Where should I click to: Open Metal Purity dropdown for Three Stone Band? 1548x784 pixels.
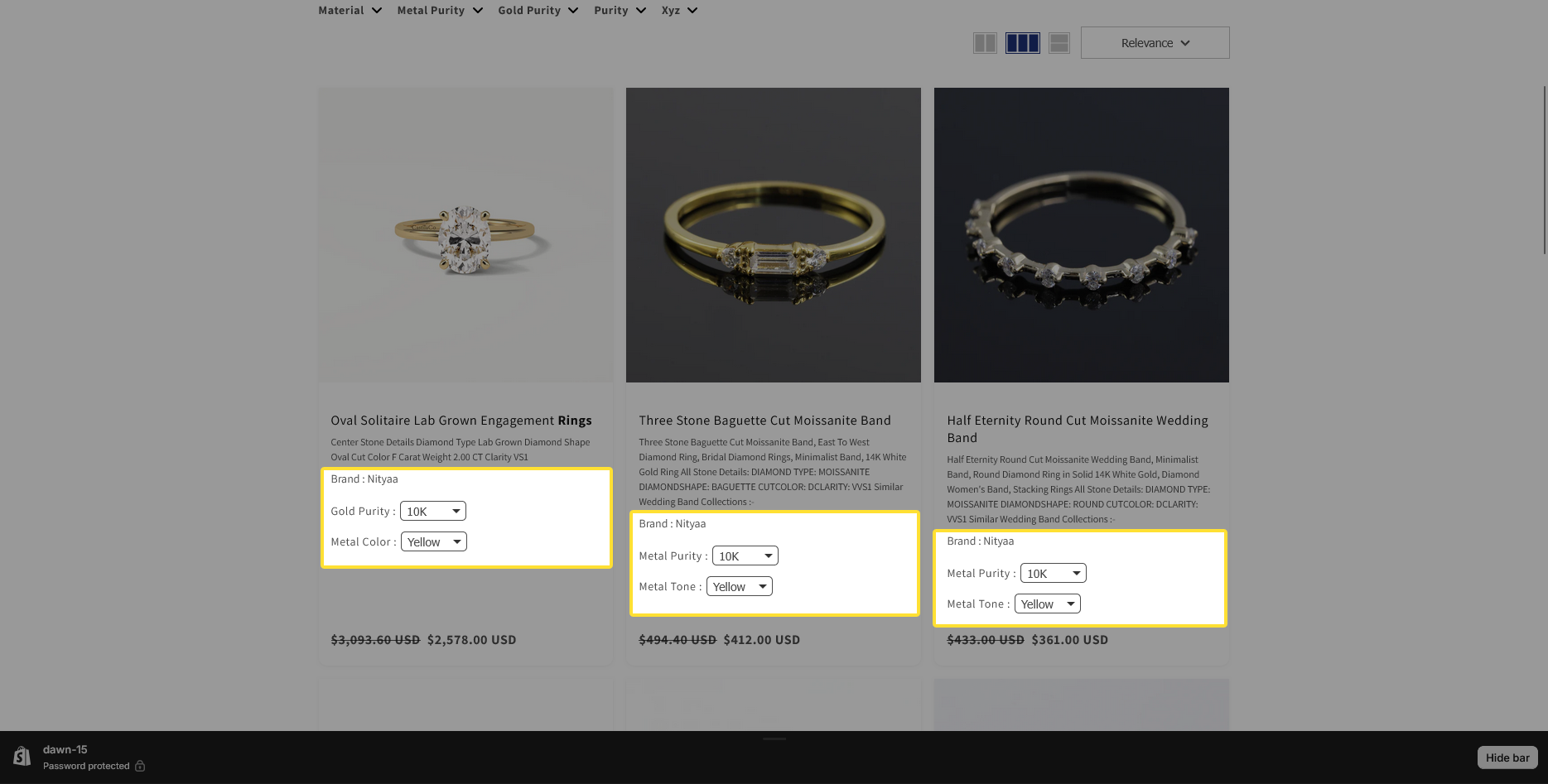point(745,556)
